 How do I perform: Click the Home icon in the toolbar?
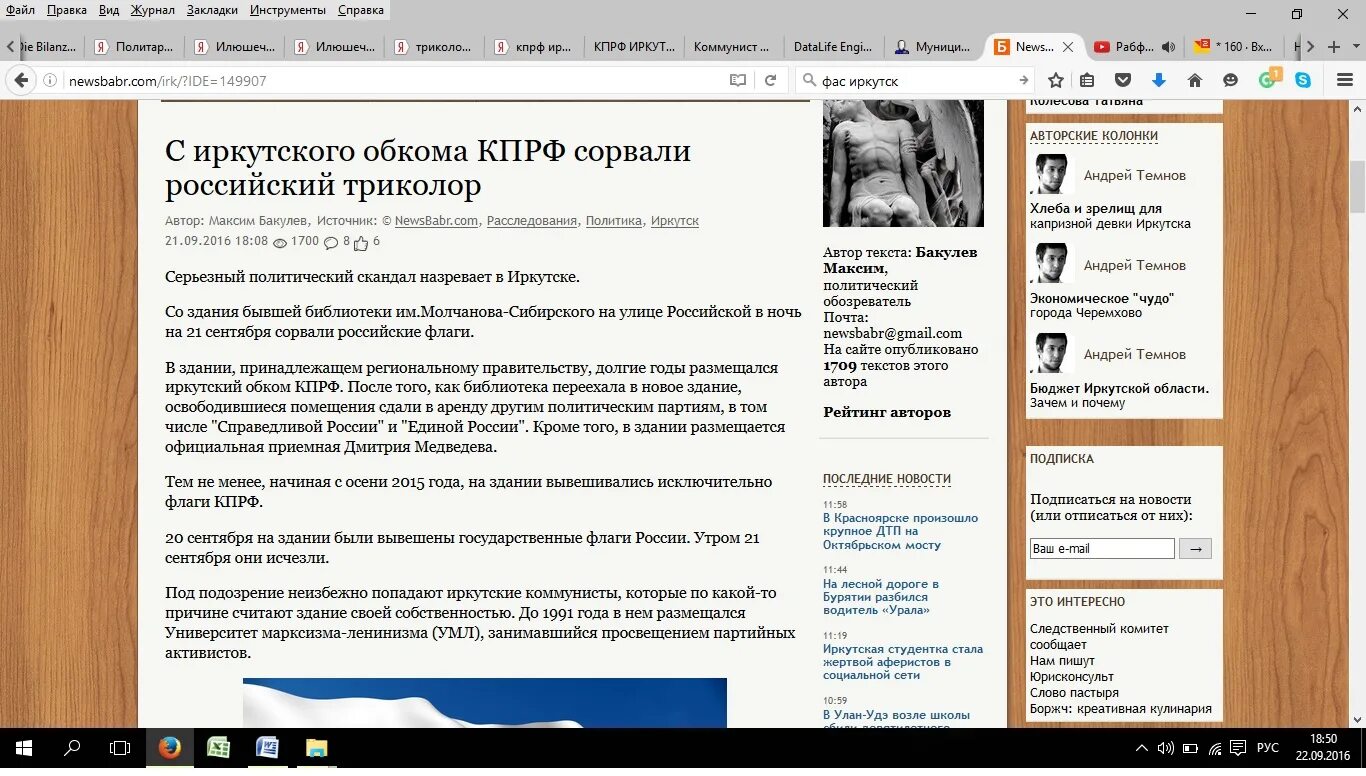click(x=1194, y=79)
